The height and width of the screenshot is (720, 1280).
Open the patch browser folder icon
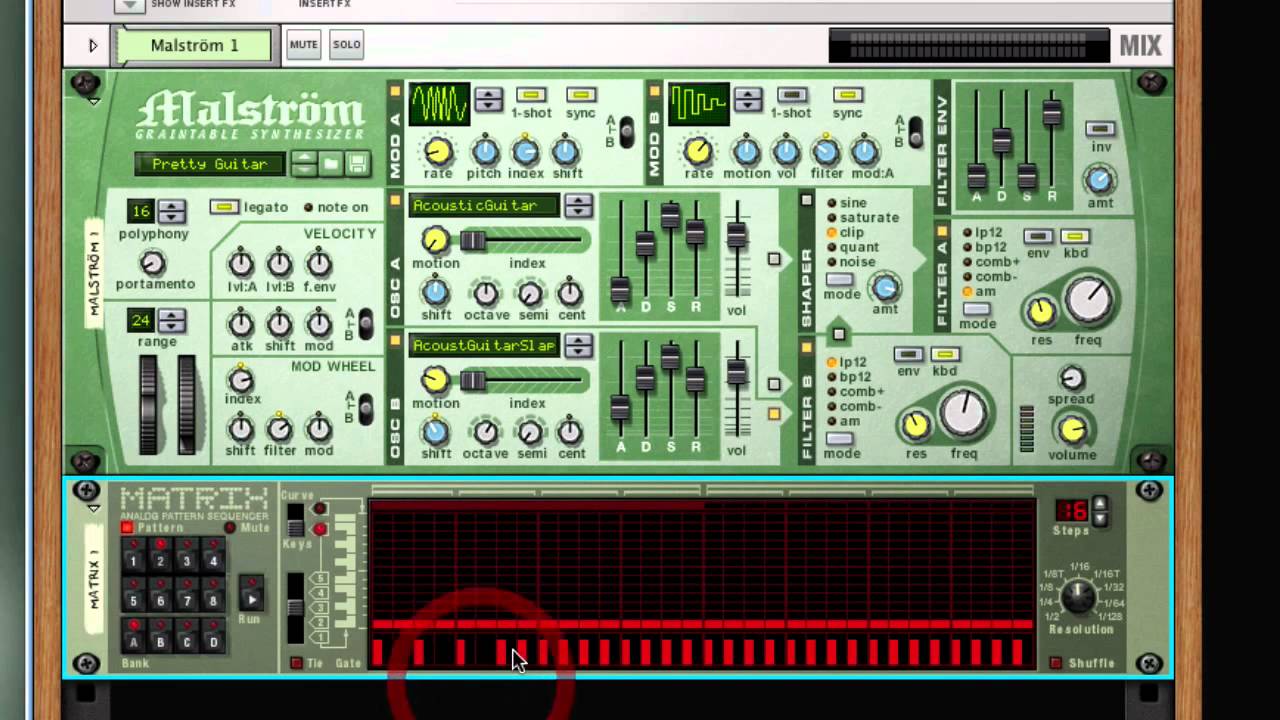click(x=331, y=164)
